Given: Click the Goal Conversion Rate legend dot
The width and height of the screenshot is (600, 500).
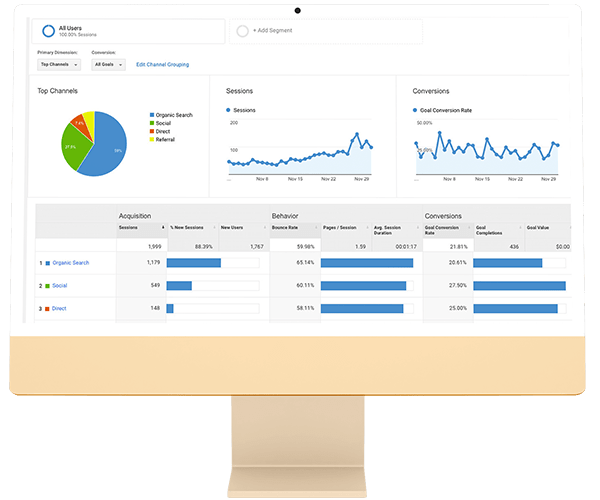Looking at the screenshot, I should click(416, 108).
